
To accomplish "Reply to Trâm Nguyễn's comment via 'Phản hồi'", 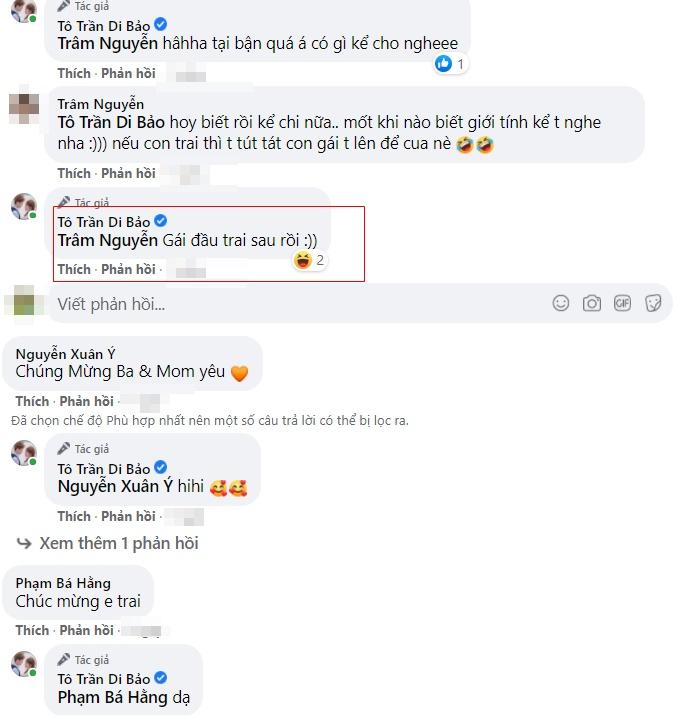I will (x=128, y=173).
